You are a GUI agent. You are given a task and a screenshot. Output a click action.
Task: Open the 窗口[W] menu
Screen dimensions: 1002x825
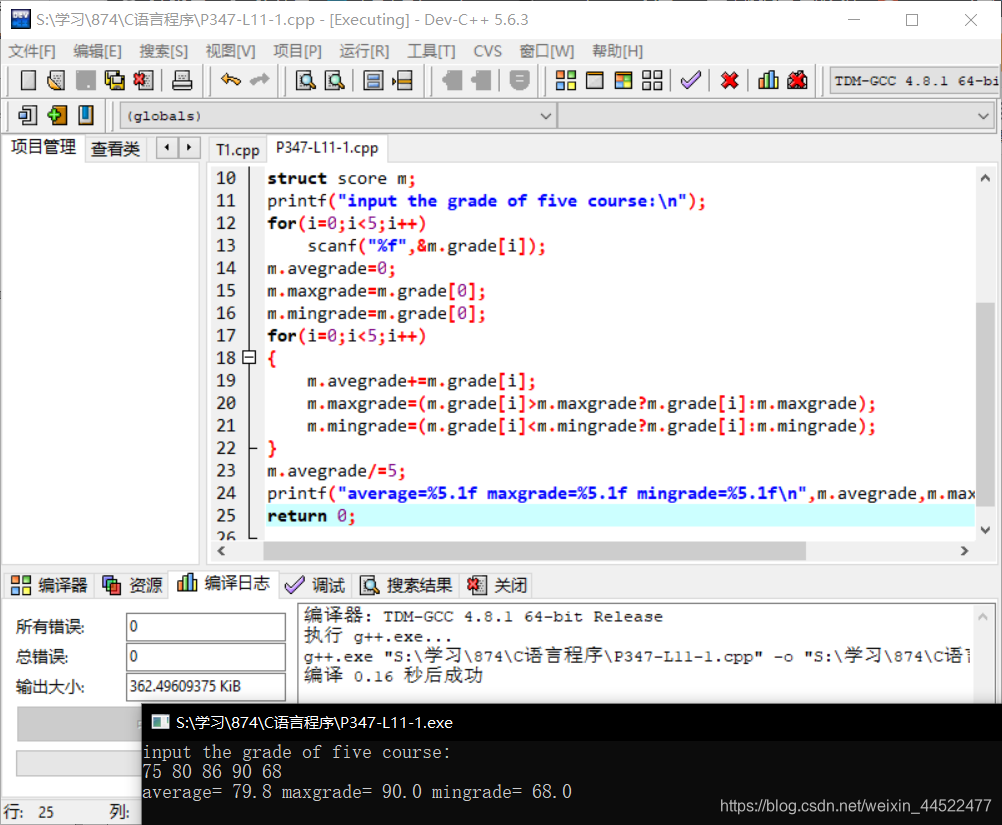(546, 51)
